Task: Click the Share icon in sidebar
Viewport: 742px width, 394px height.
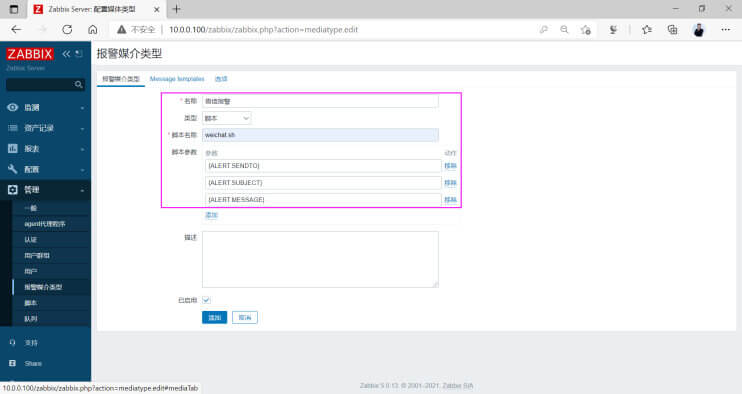Action: 13,363
